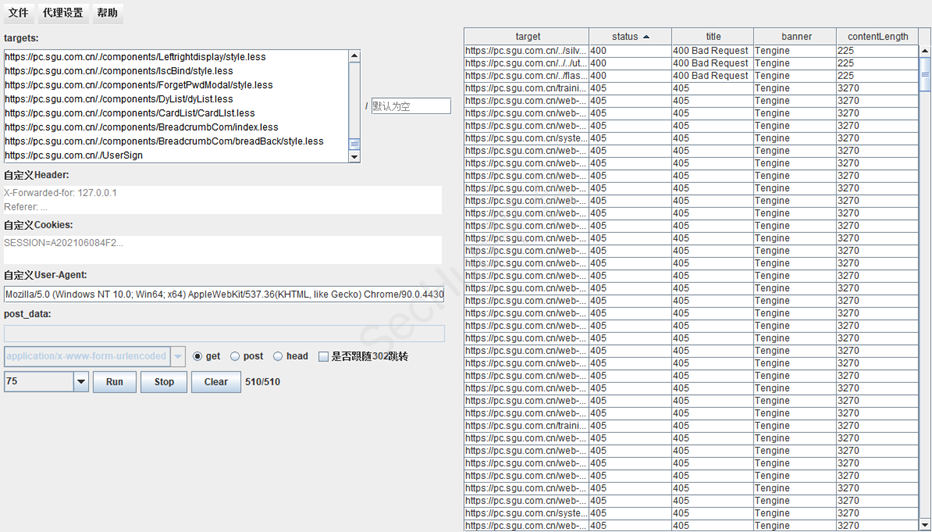Click the 默认为空 input field
This screenshot has width=932, height=532.
(x=410, y=106)
